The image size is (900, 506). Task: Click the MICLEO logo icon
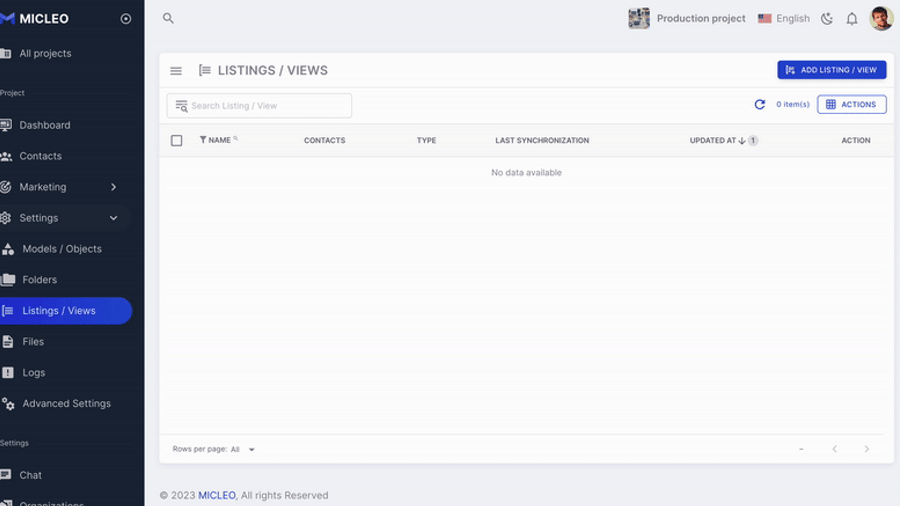coord(7,18)
